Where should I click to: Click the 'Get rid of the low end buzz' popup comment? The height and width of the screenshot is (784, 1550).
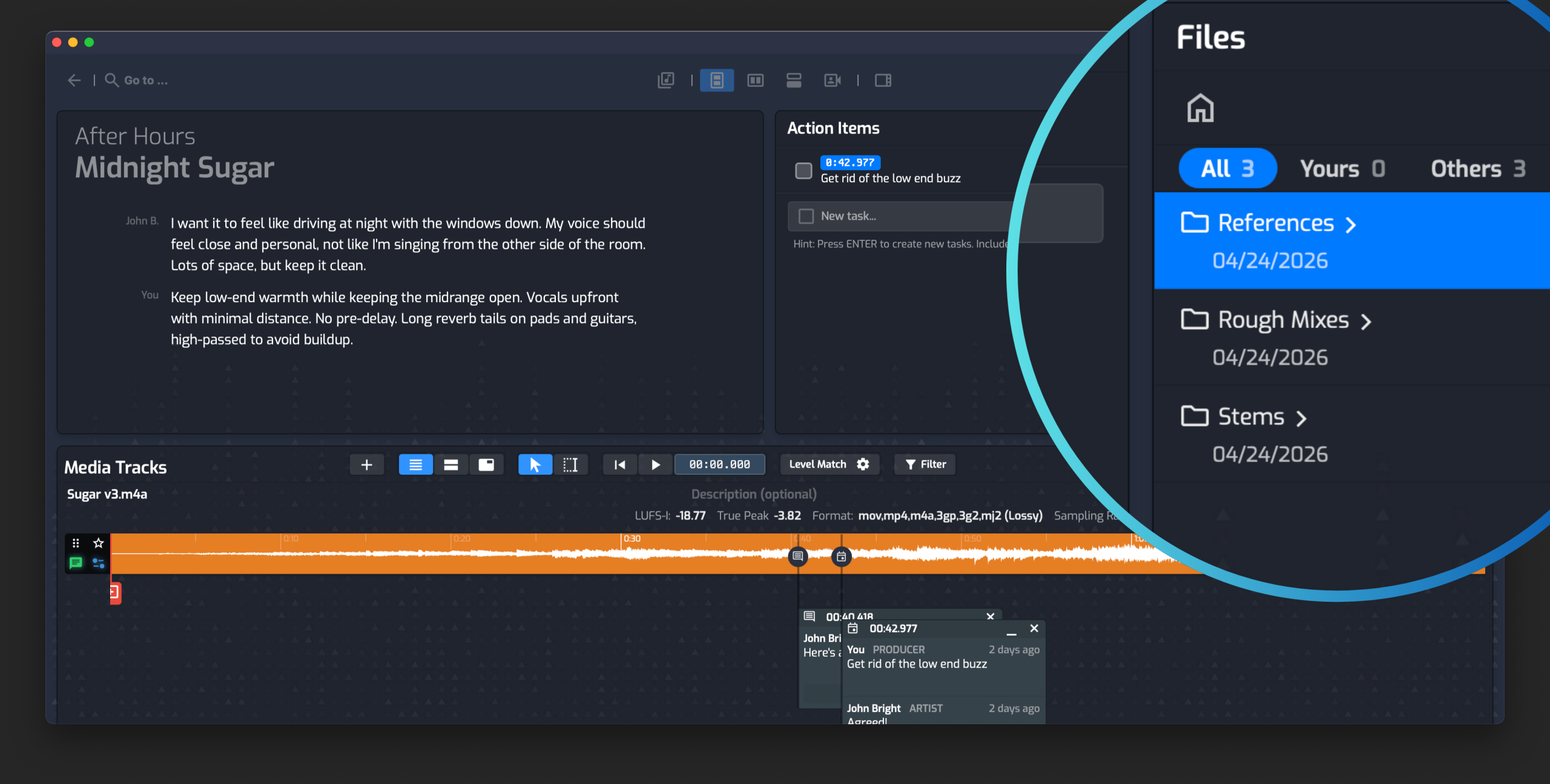[x=917, y=664]
